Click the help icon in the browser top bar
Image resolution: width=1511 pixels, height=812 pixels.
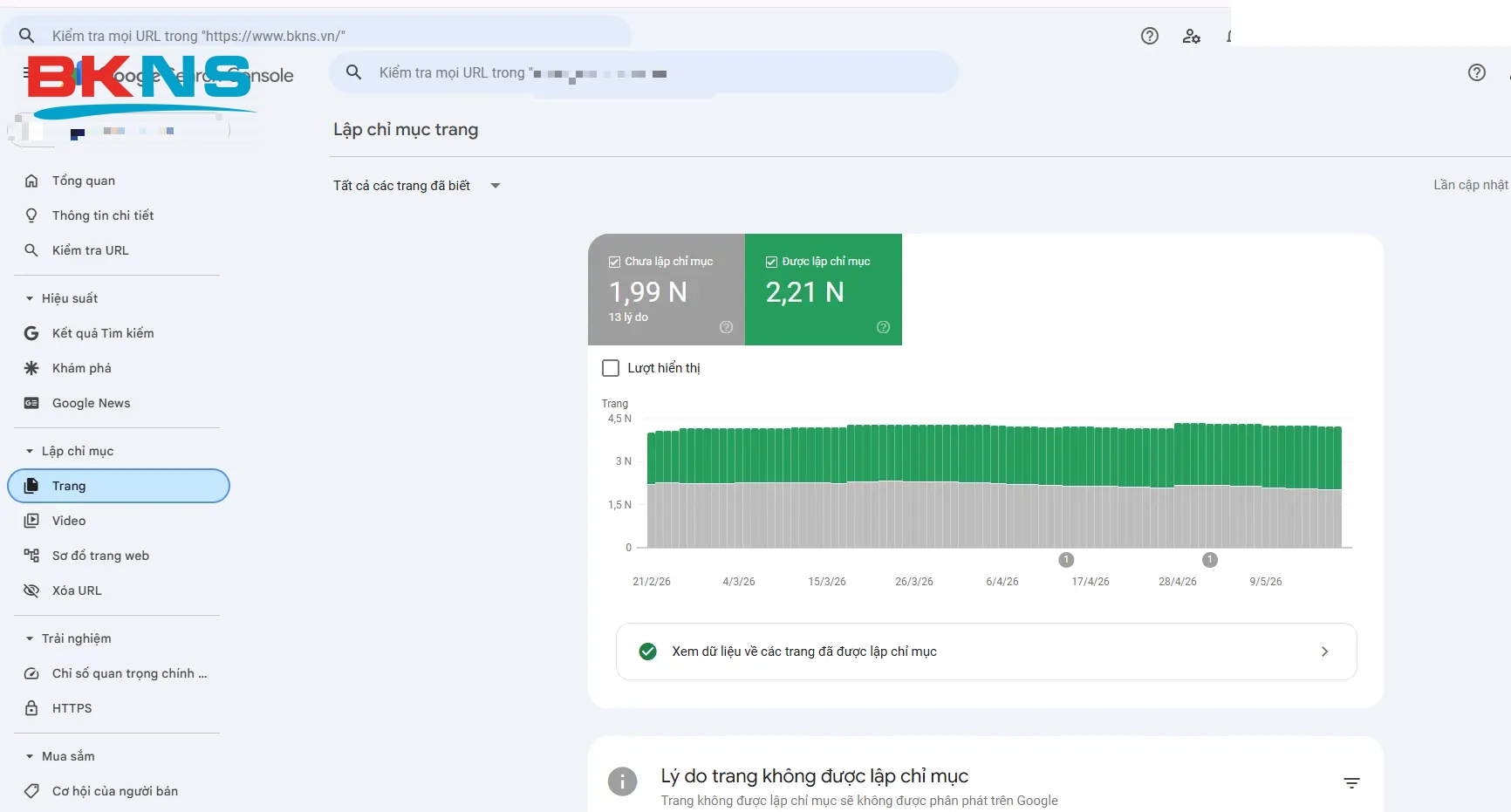point(1150,36)
